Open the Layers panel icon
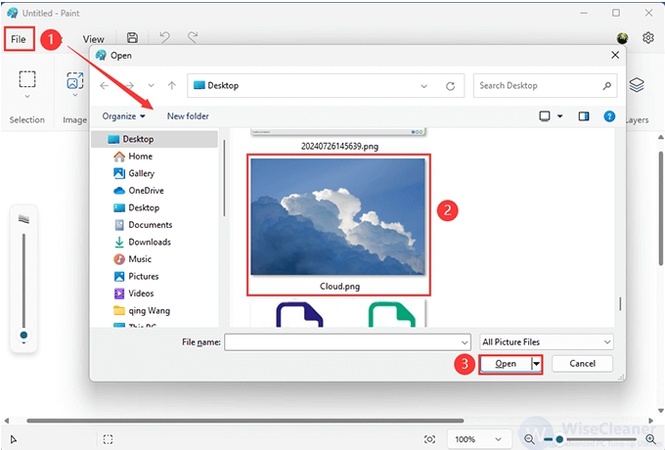The image size is (665, 450). (637, 85)
